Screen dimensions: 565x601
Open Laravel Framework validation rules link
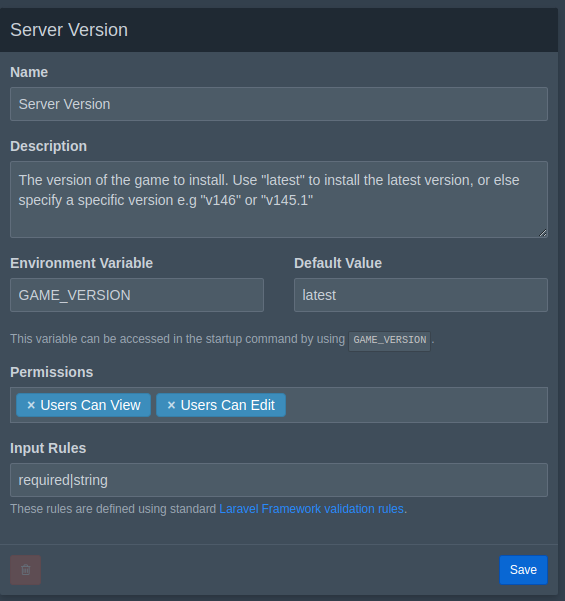point(311,509)
